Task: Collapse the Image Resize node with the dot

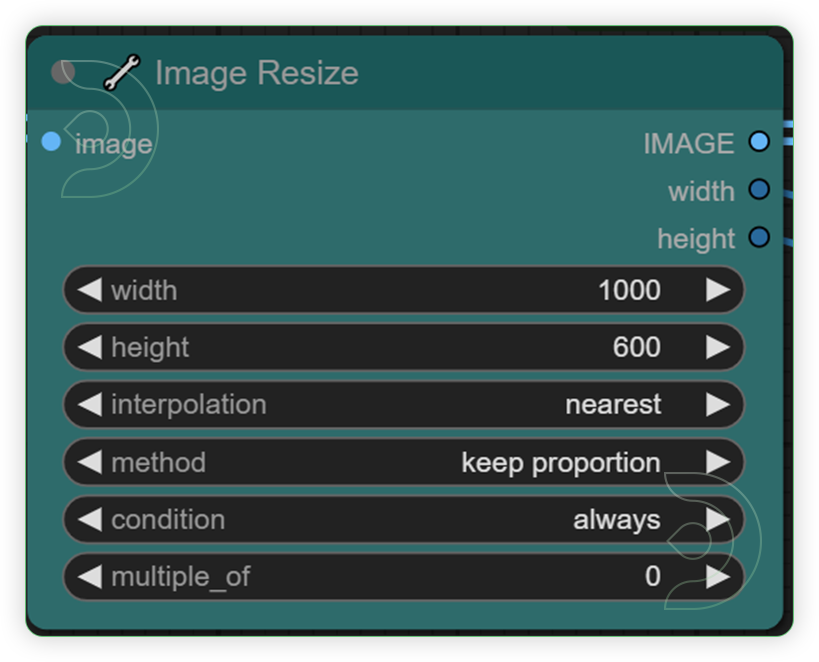Action: tap(64, 71)
